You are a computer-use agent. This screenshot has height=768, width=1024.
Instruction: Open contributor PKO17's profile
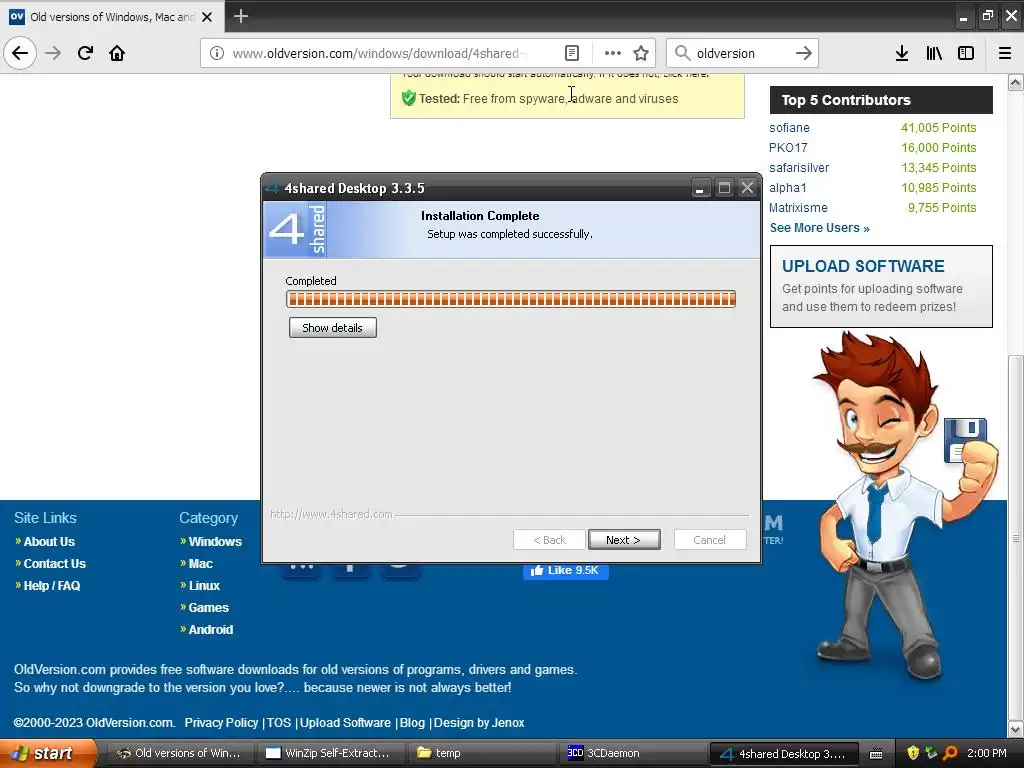tap(788, 148)
